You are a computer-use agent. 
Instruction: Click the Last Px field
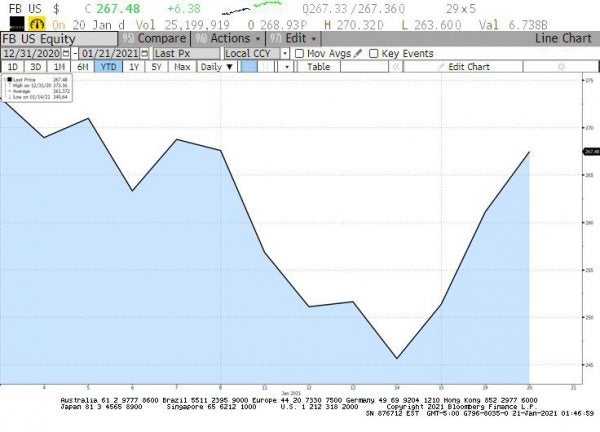point(185,53)
